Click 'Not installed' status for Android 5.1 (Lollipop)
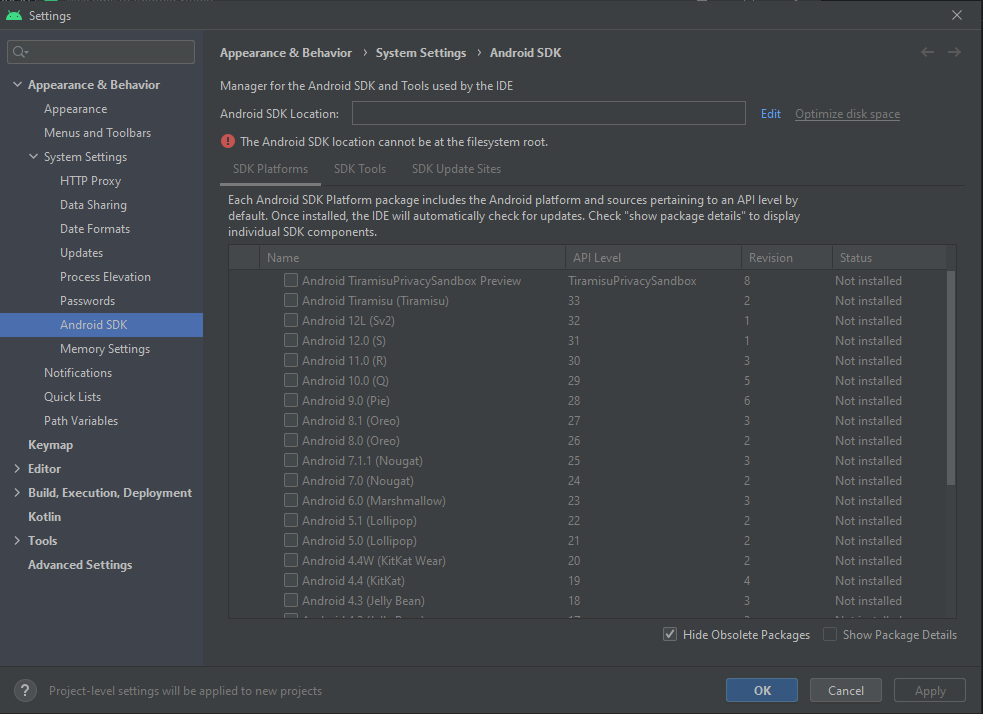The image size is (983, 714). (x=868, y=521)
